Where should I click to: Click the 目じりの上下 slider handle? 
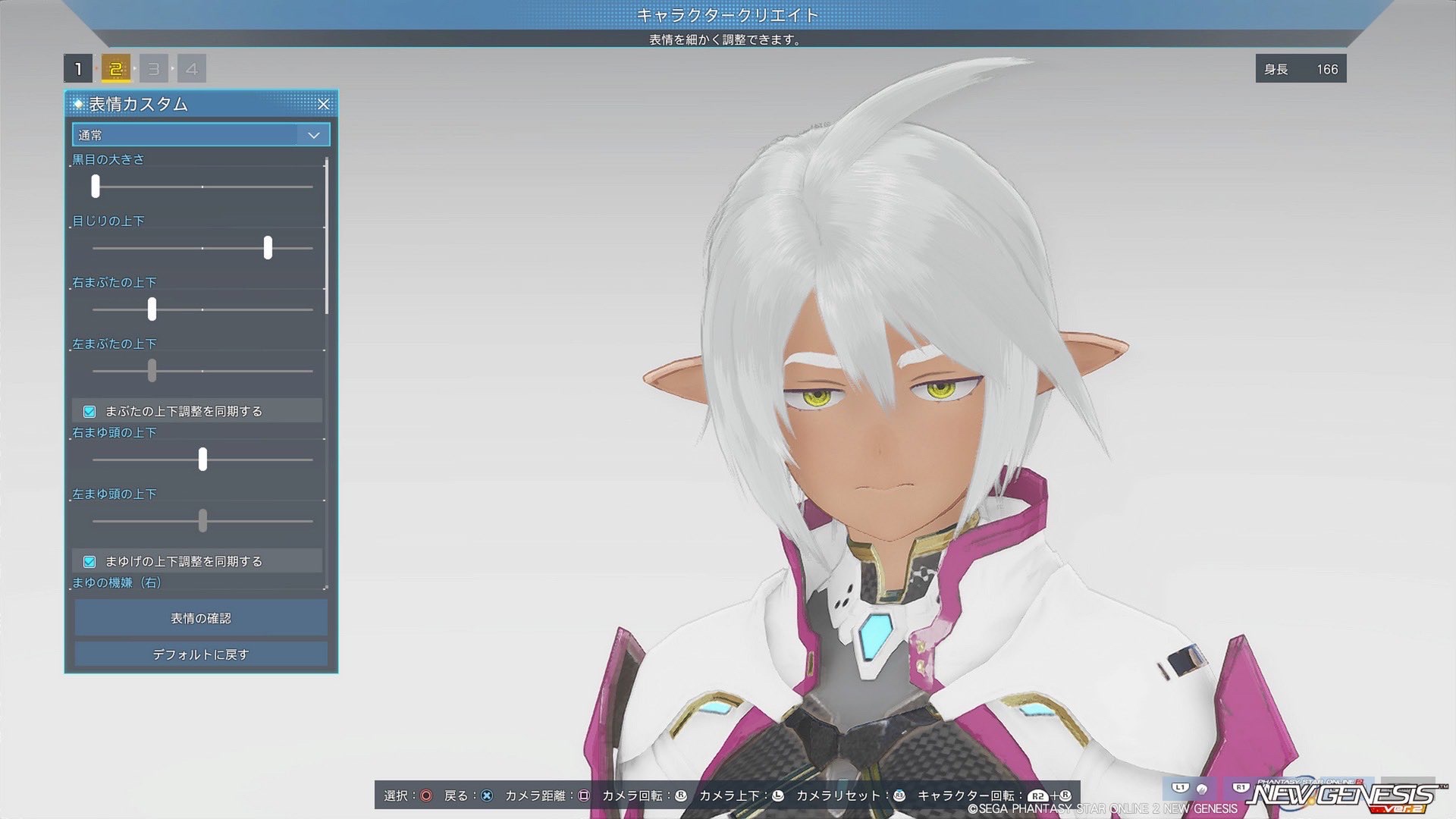click(x=268, y=247)
